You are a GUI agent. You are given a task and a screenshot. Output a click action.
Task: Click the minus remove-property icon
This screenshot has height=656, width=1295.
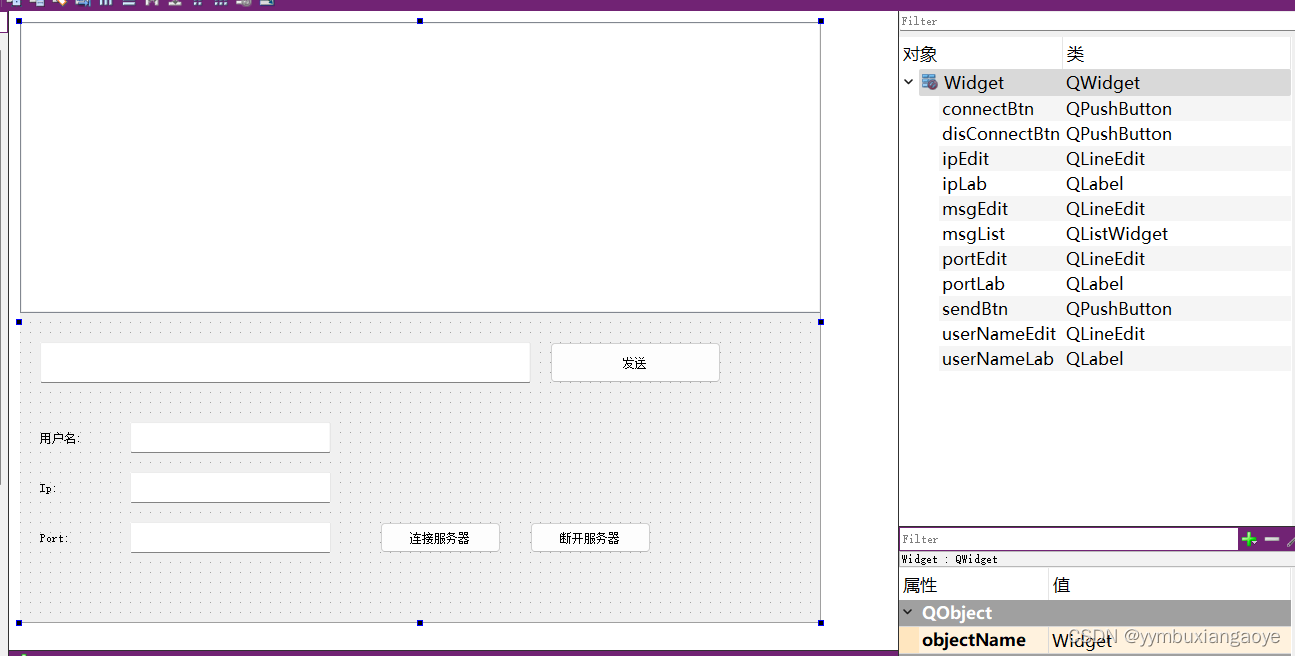pos(1272,539)
